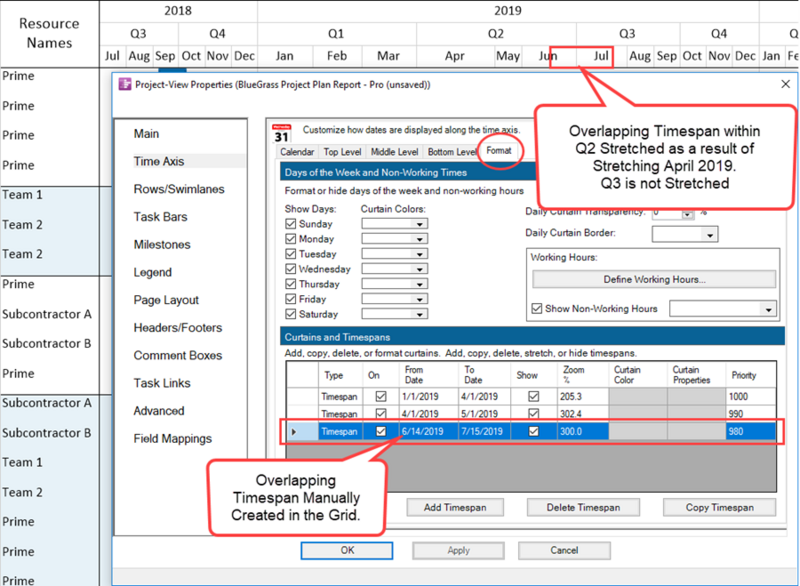Image resolution: width=800 pixels, height=586 pixels.
Task: Toggle the Friday show day checkbox
Action: [291, 299]
